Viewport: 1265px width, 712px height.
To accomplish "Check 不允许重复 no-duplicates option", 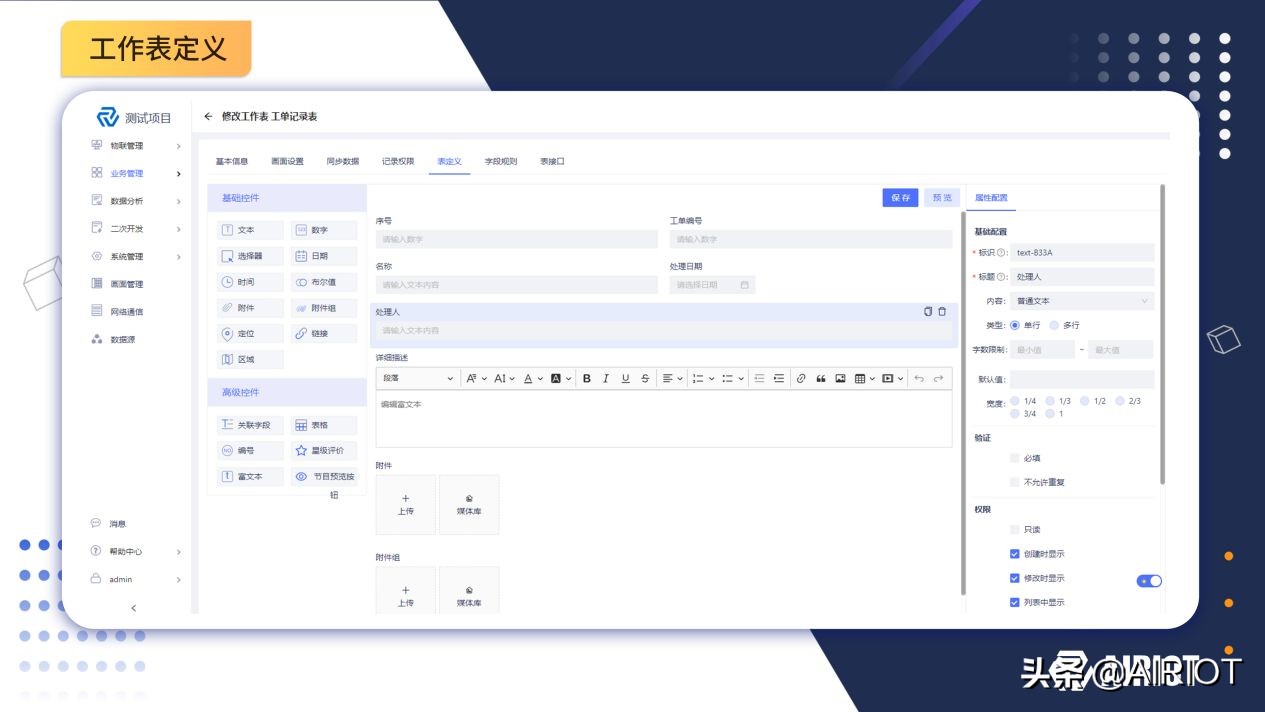I will pyautogui.click(x=1015, y=482).
